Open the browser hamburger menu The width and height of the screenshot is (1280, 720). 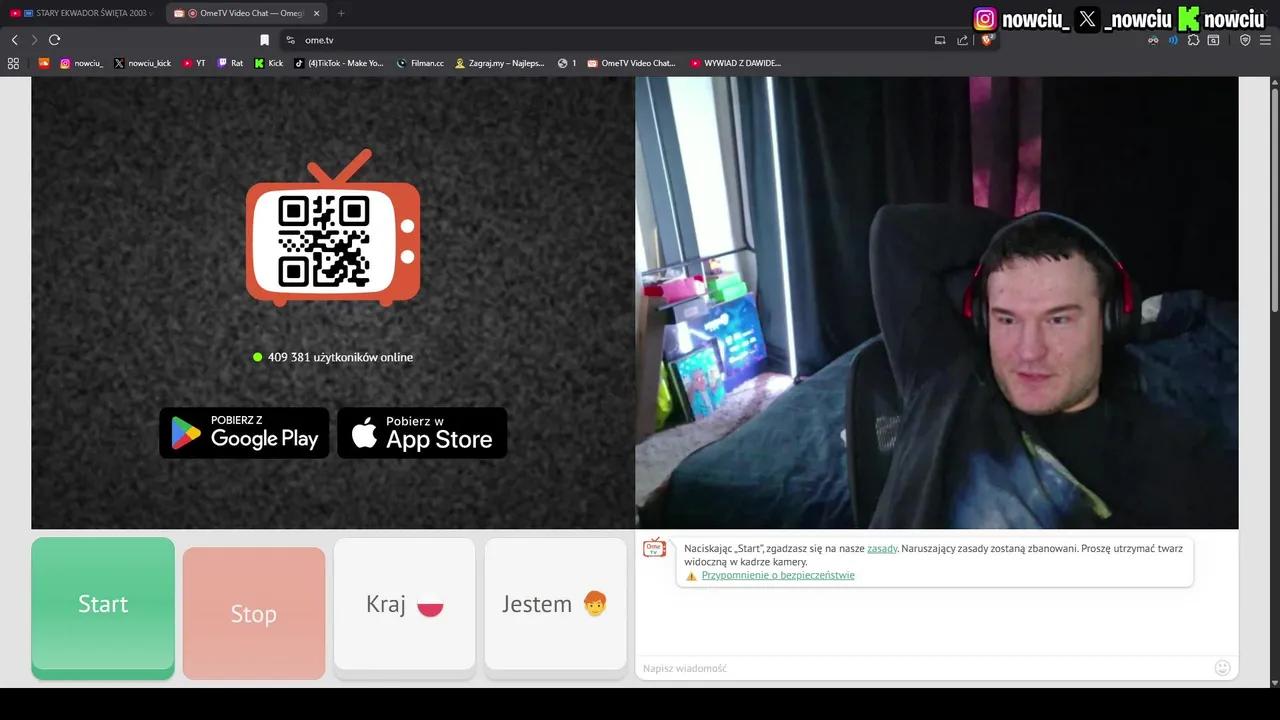[1265, 40]
